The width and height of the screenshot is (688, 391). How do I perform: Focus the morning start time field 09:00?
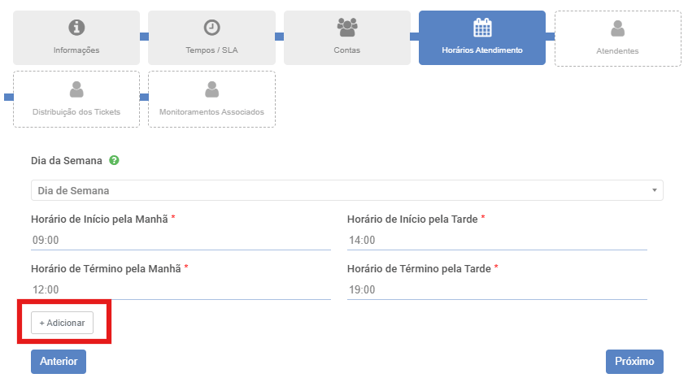pos(181,240)
